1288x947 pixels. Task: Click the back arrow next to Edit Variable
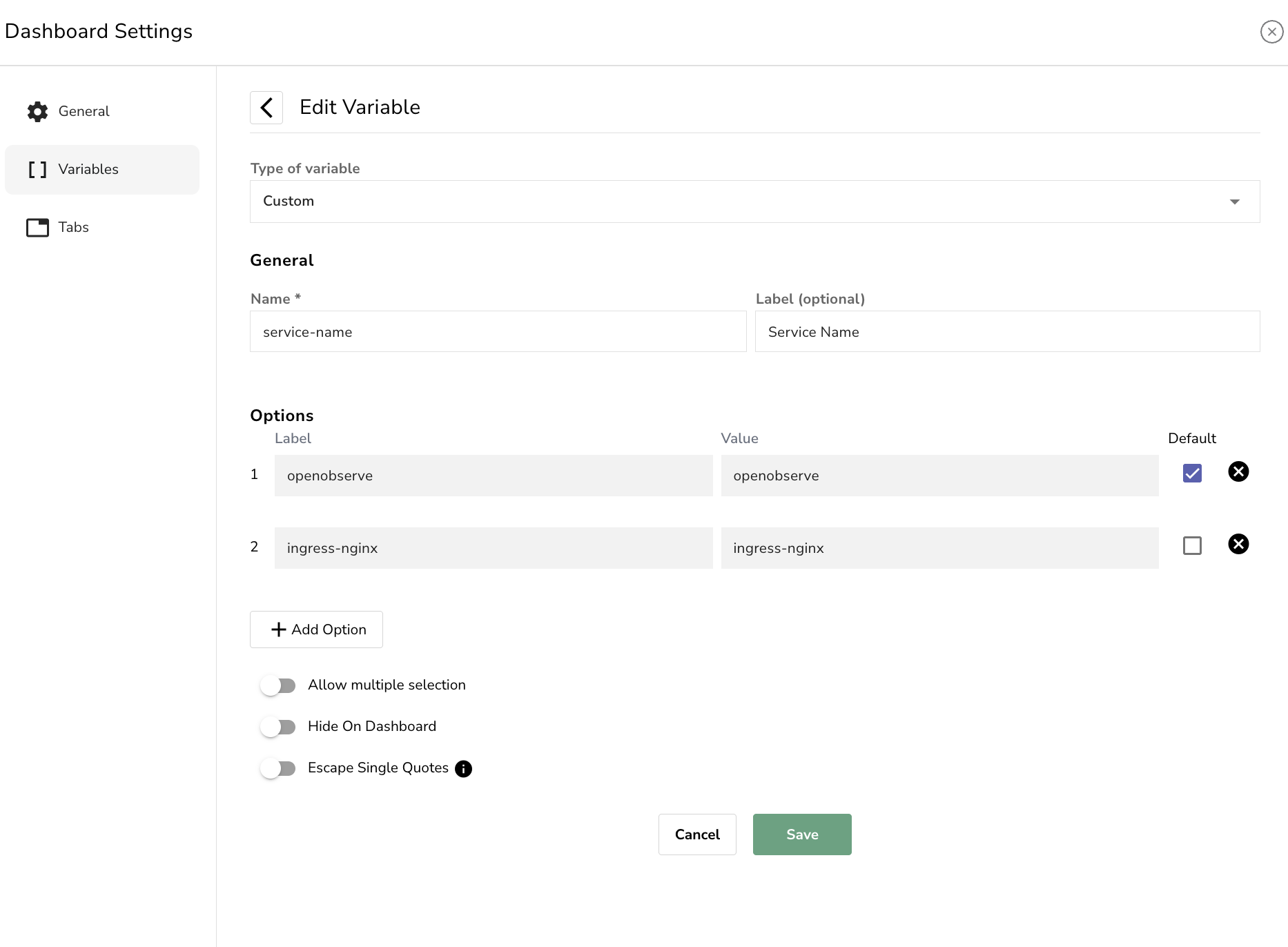(x=266, y=108)
